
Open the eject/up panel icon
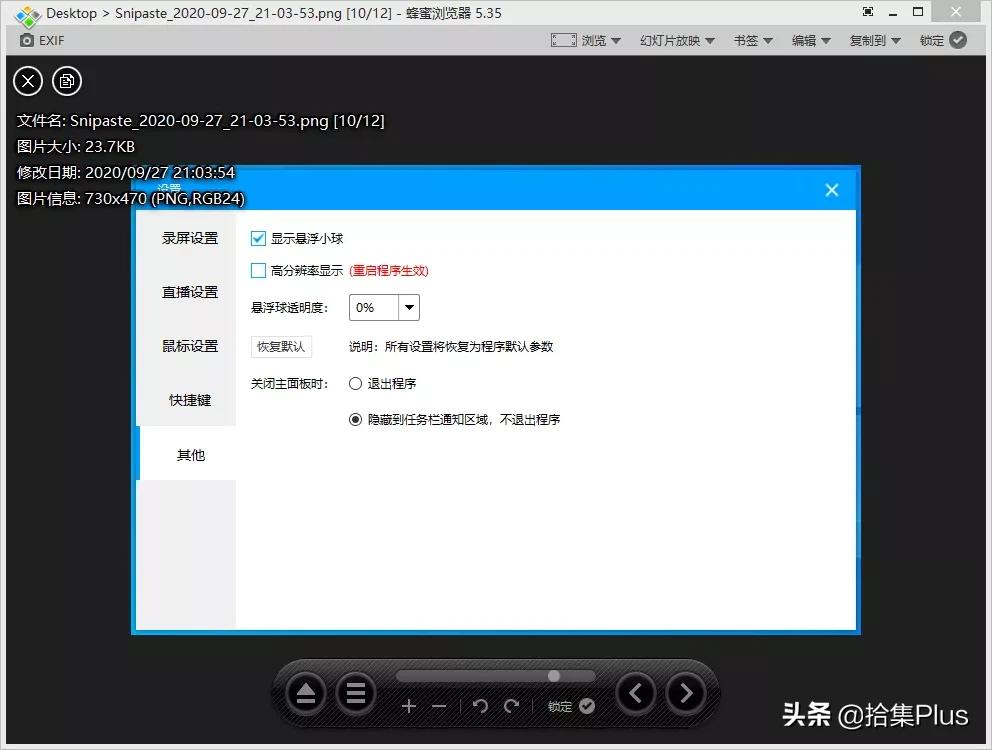[306, 692]
